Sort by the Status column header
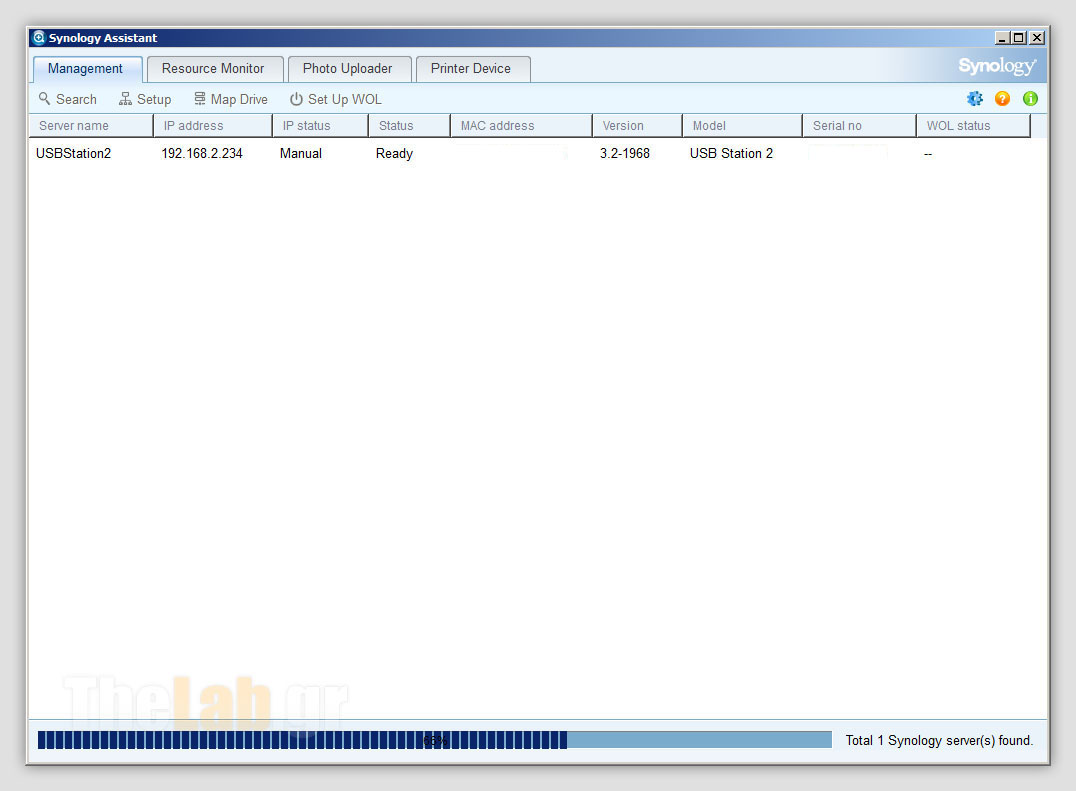1076x791 pixels. (409, 126)
